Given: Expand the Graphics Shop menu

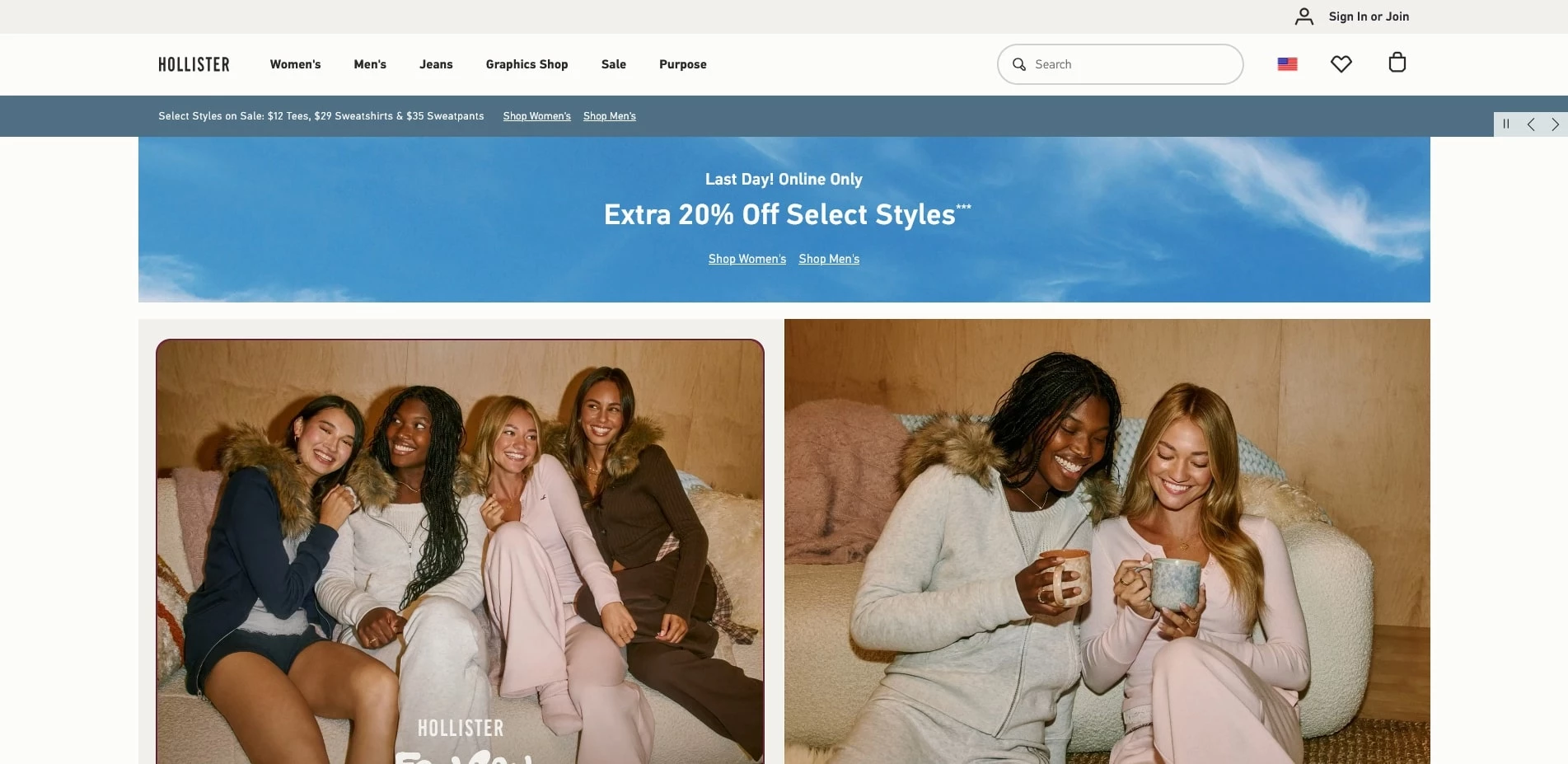Looking at the screenshot, I should [527, 64].
